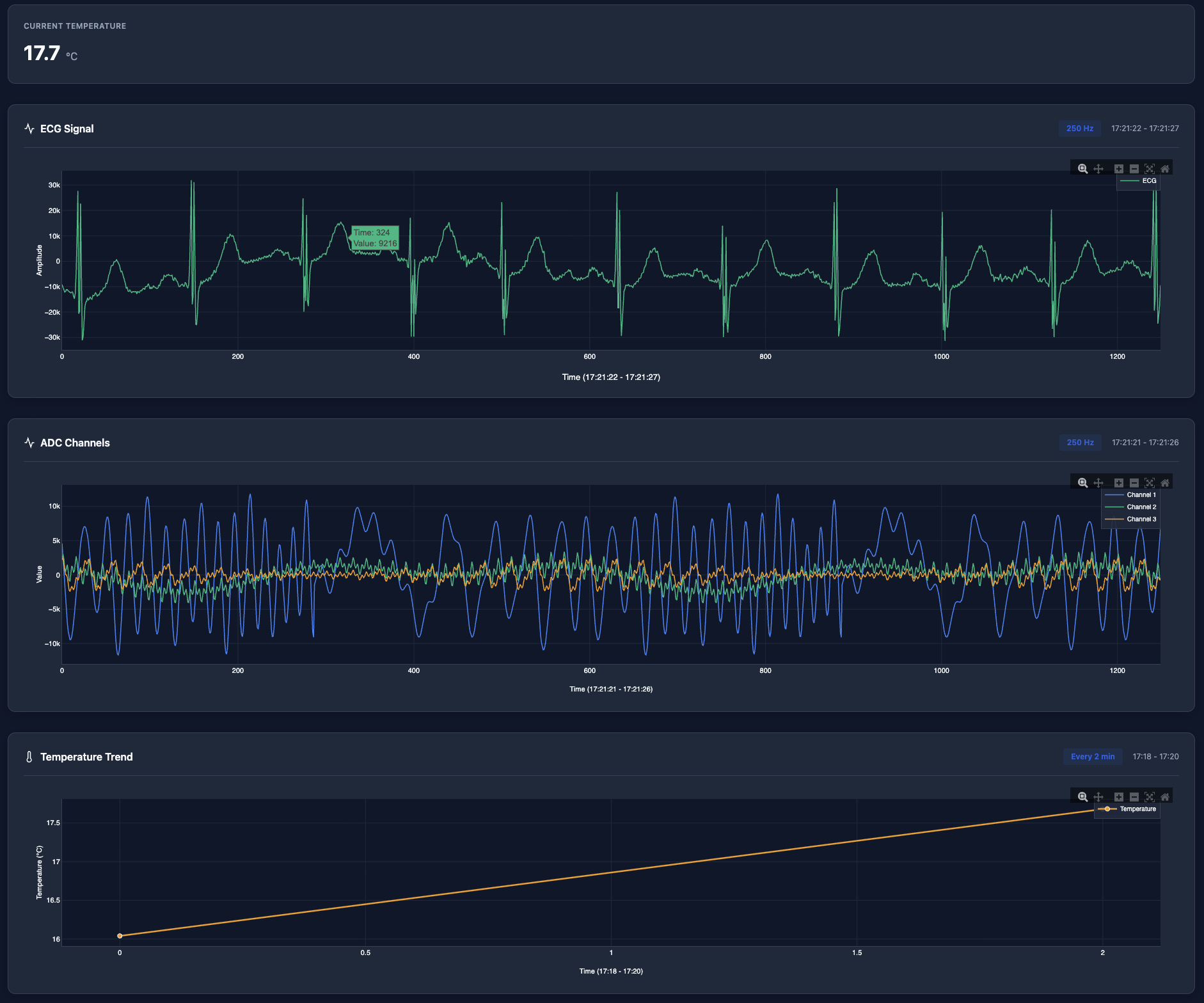
Task: Click the 1200 tick on the ADC x-axis
Action: [x=1117, y=671]
